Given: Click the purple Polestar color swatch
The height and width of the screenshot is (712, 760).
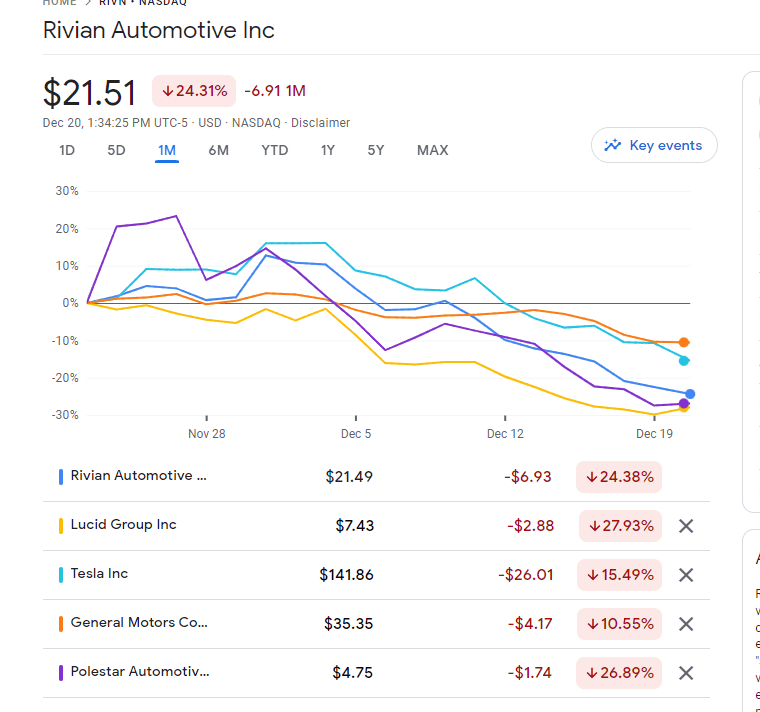Looking at the screenshot, I should (61, 673).
